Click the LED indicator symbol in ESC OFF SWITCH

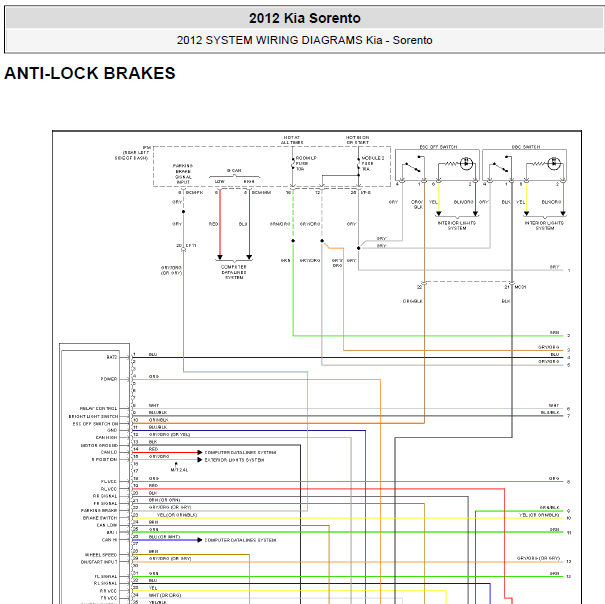466,163
